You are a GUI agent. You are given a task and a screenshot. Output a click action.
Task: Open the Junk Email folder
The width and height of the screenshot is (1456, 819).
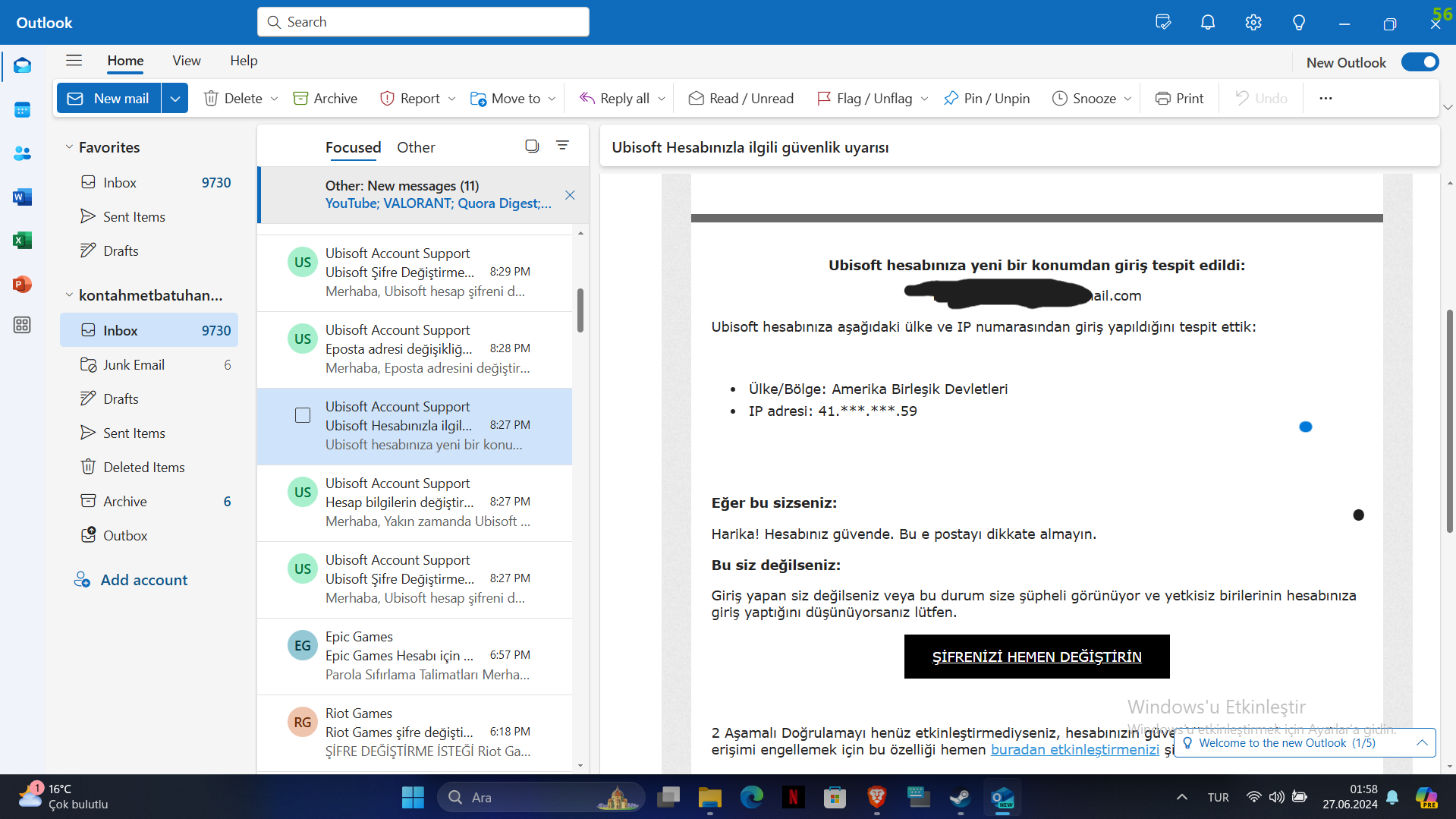tap(149, 365)
